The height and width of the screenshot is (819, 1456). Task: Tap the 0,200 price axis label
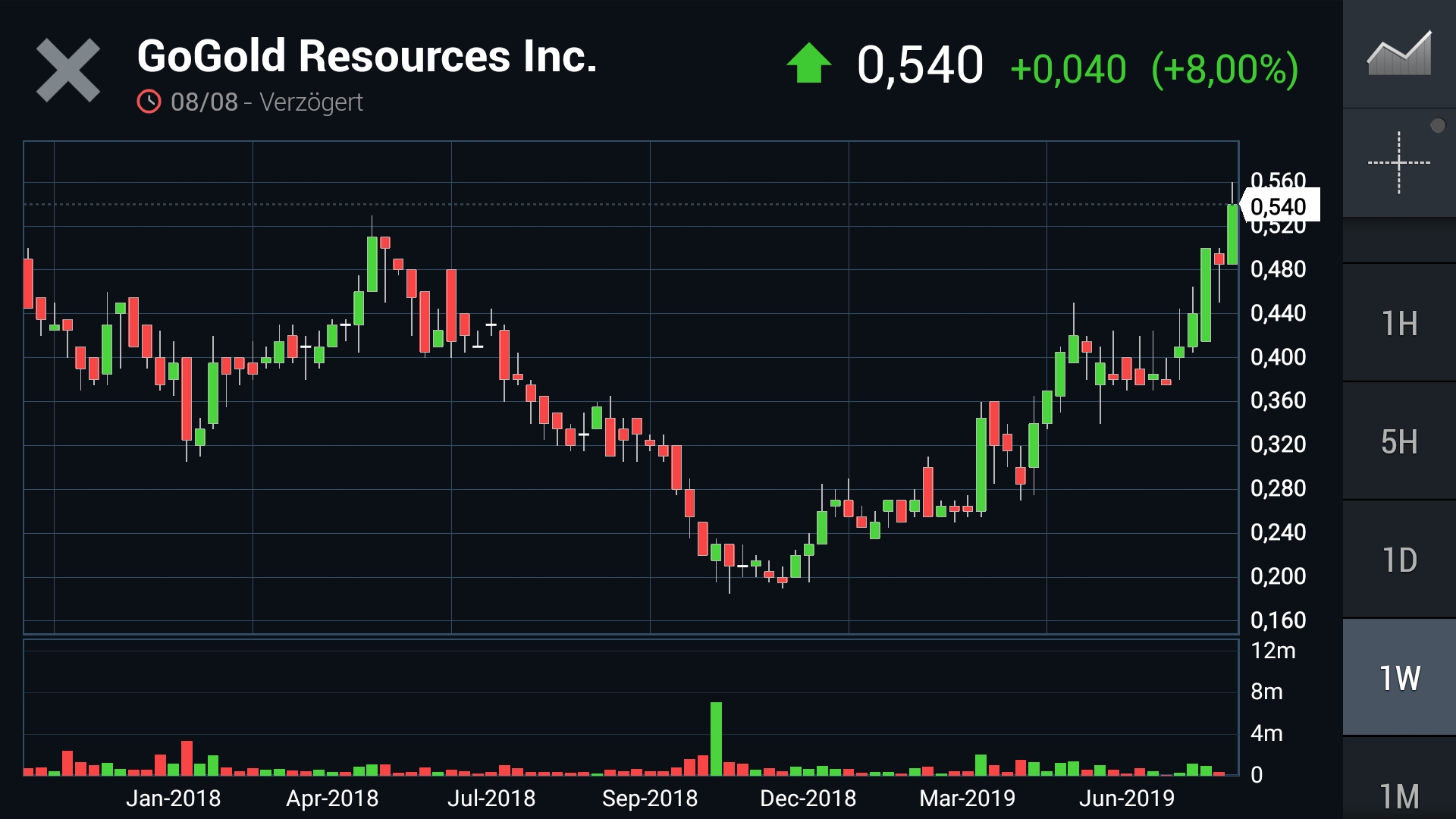(1279, 576)
